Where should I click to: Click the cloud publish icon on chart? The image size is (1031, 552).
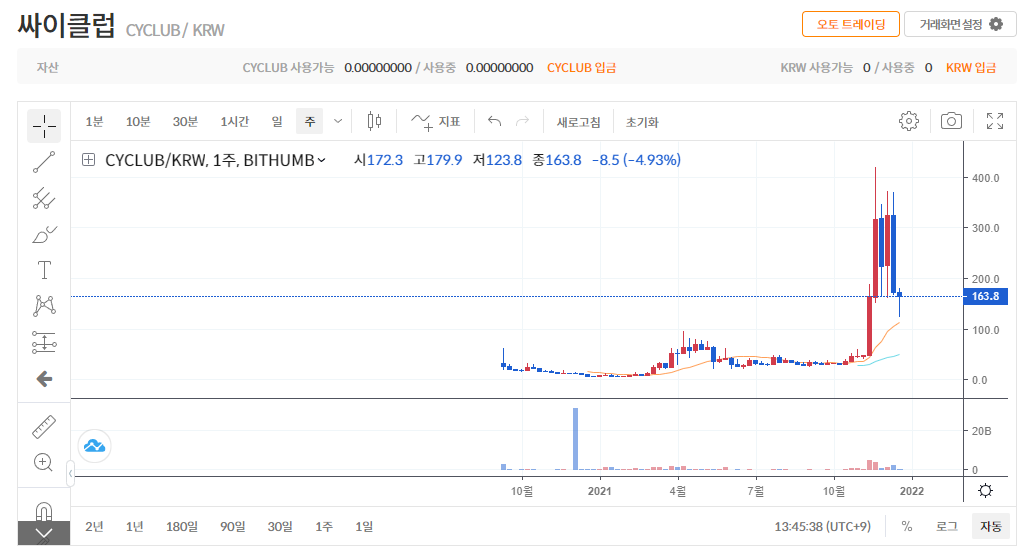point(94,446)
